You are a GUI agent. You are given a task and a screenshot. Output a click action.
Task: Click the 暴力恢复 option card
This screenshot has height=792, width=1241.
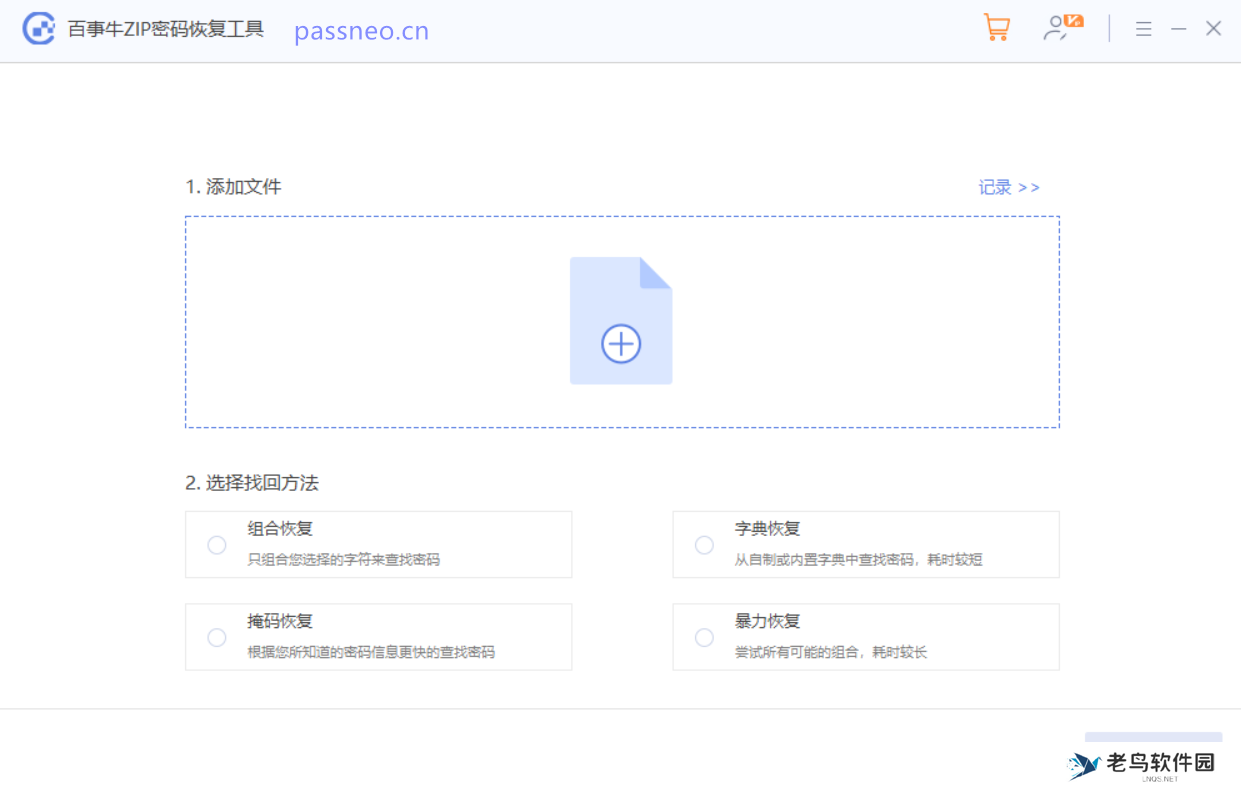coord(865,637)
